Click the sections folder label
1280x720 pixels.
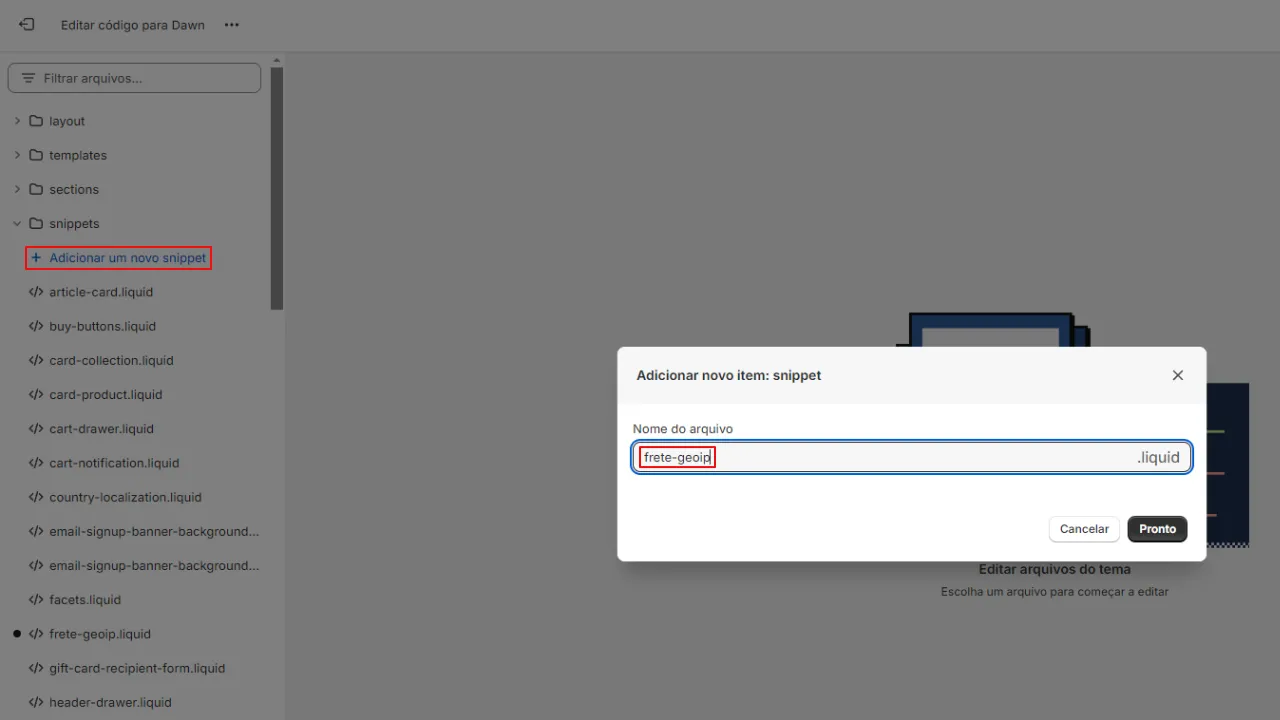click(x=74, y=189)
